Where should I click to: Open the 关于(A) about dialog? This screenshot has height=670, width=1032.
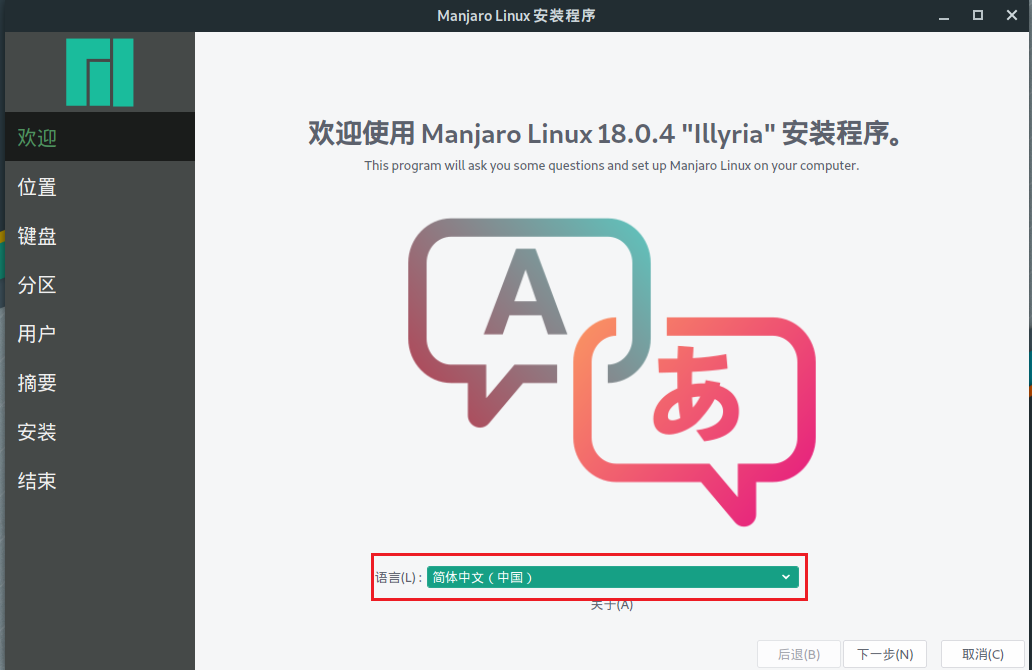[612, 604]
